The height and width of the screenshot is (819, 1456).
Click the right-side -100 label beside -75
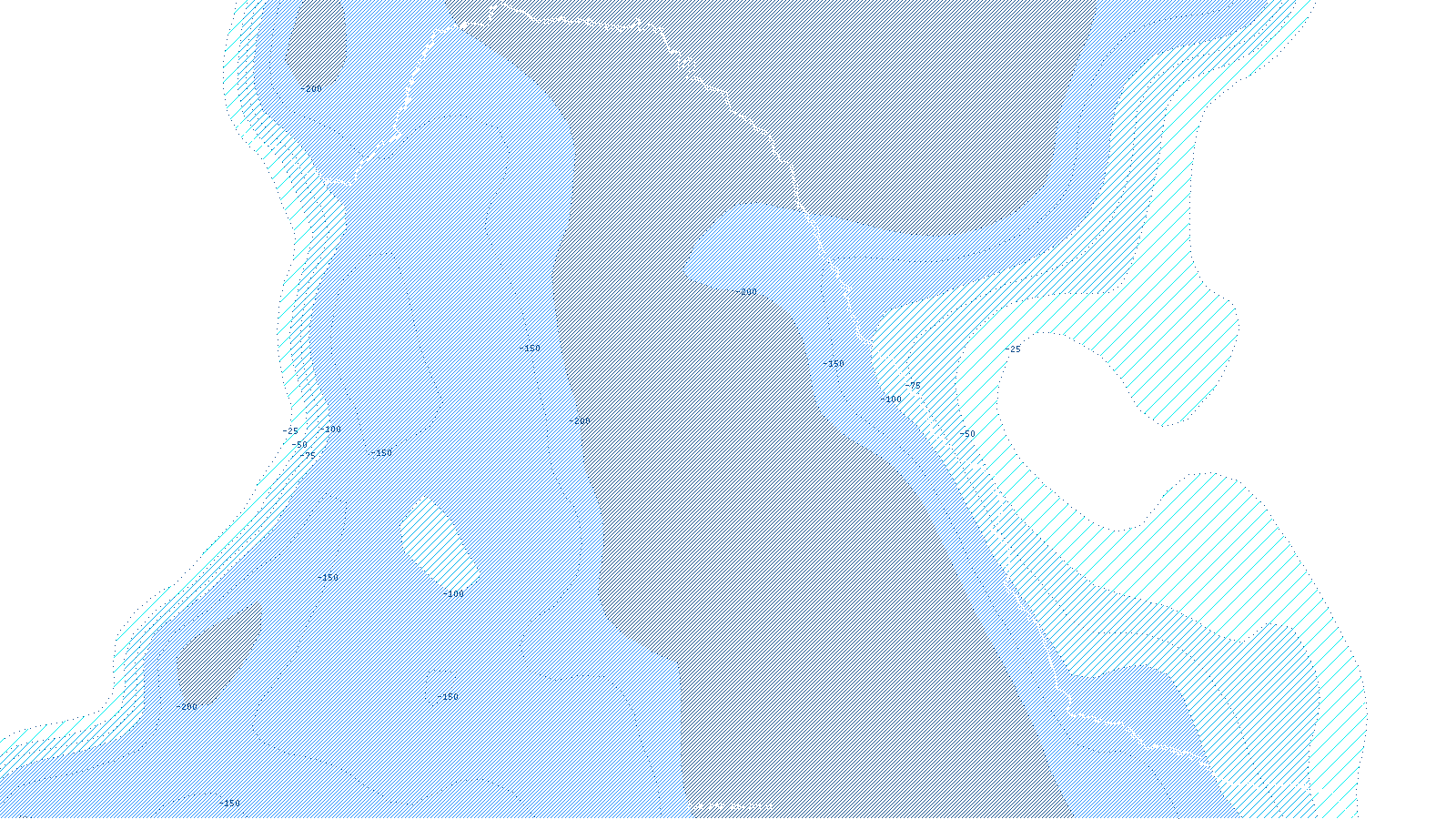click(891, 399)
